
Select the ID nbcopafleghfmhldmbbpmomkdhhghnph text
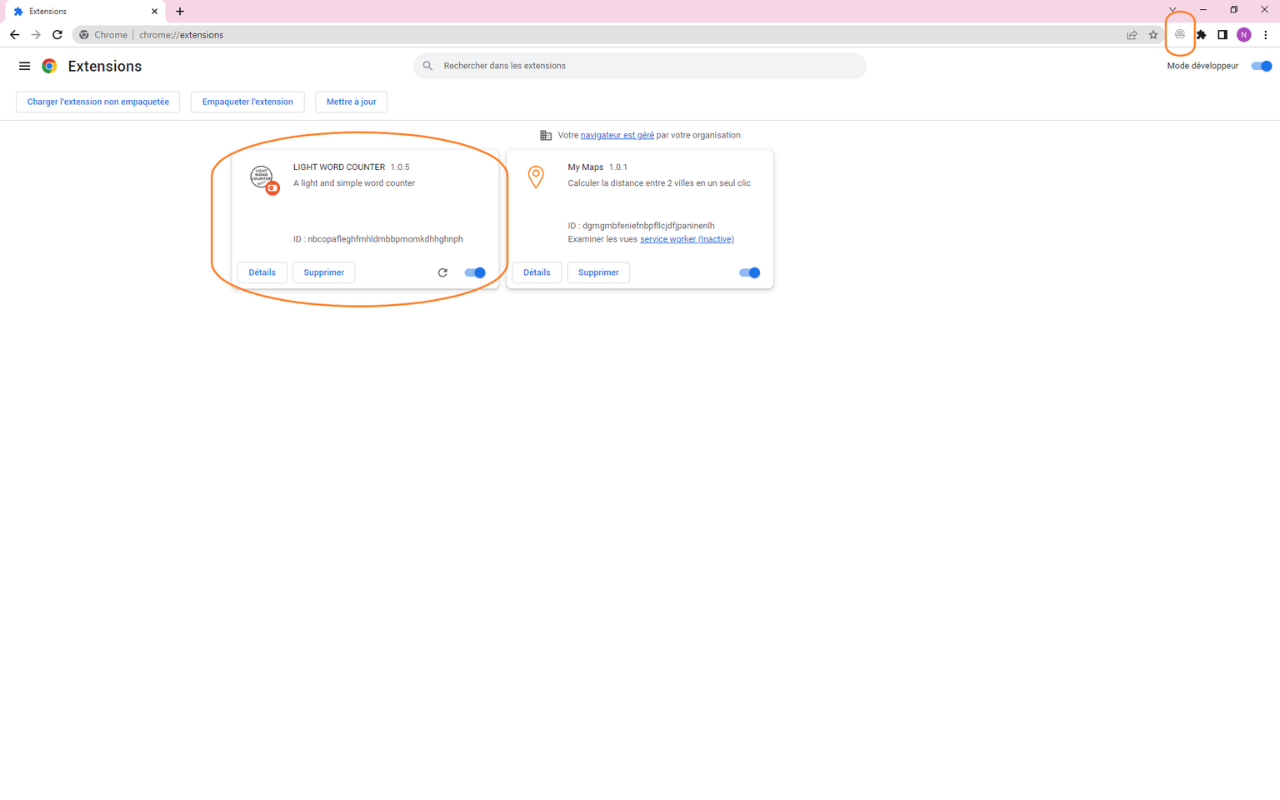378,239
